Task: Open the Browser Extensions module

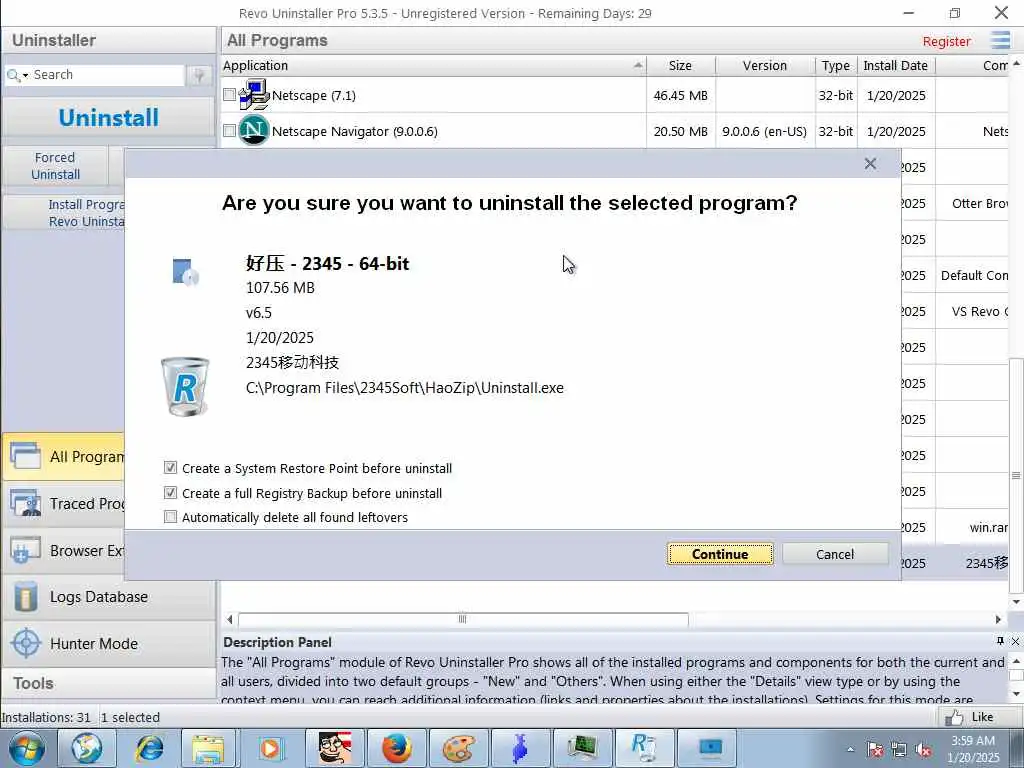Action: [x=63, y=551]
